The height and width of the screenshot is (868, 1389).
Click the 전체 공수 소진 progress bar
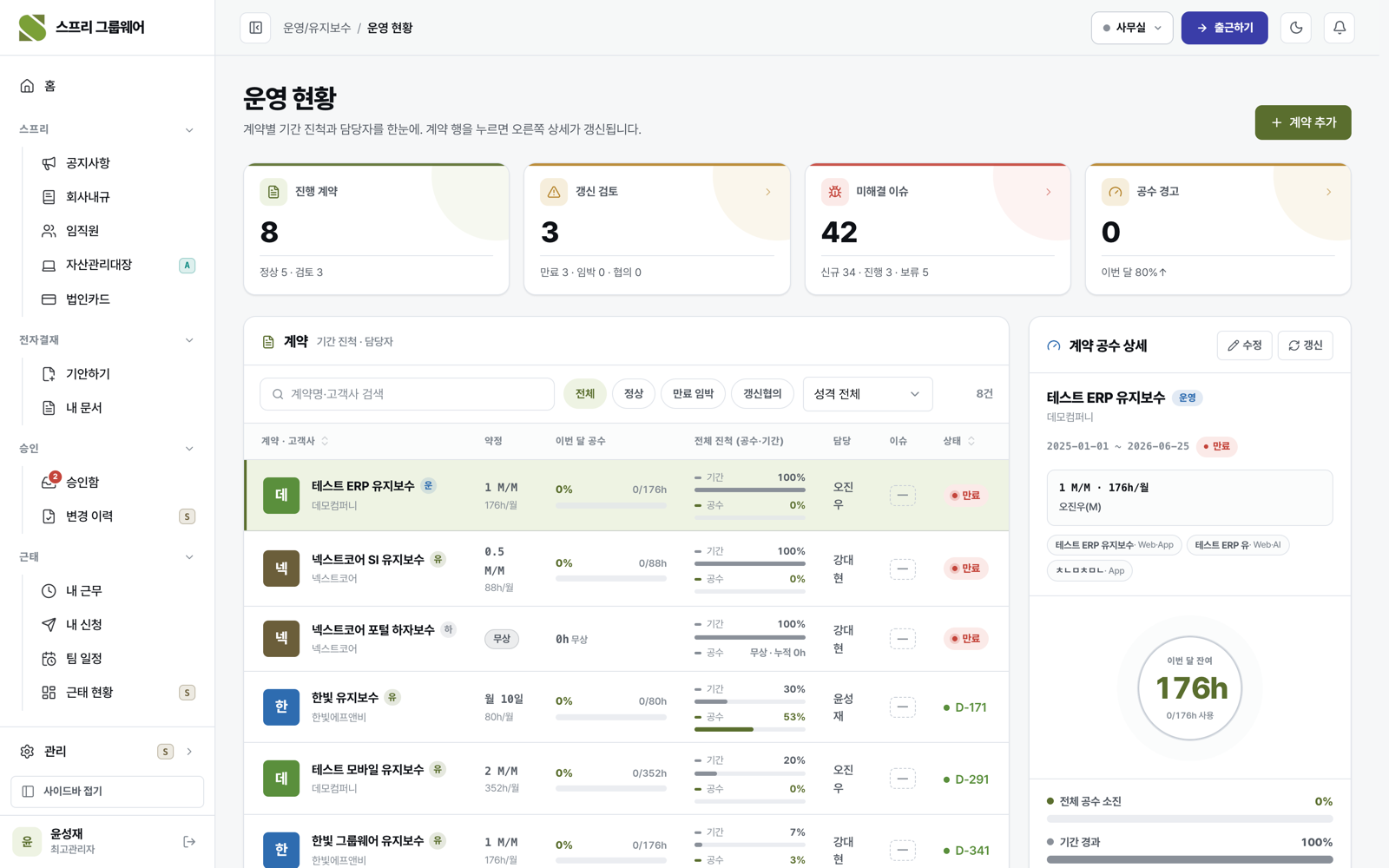pyautogui.click(x=1189, y=819)
